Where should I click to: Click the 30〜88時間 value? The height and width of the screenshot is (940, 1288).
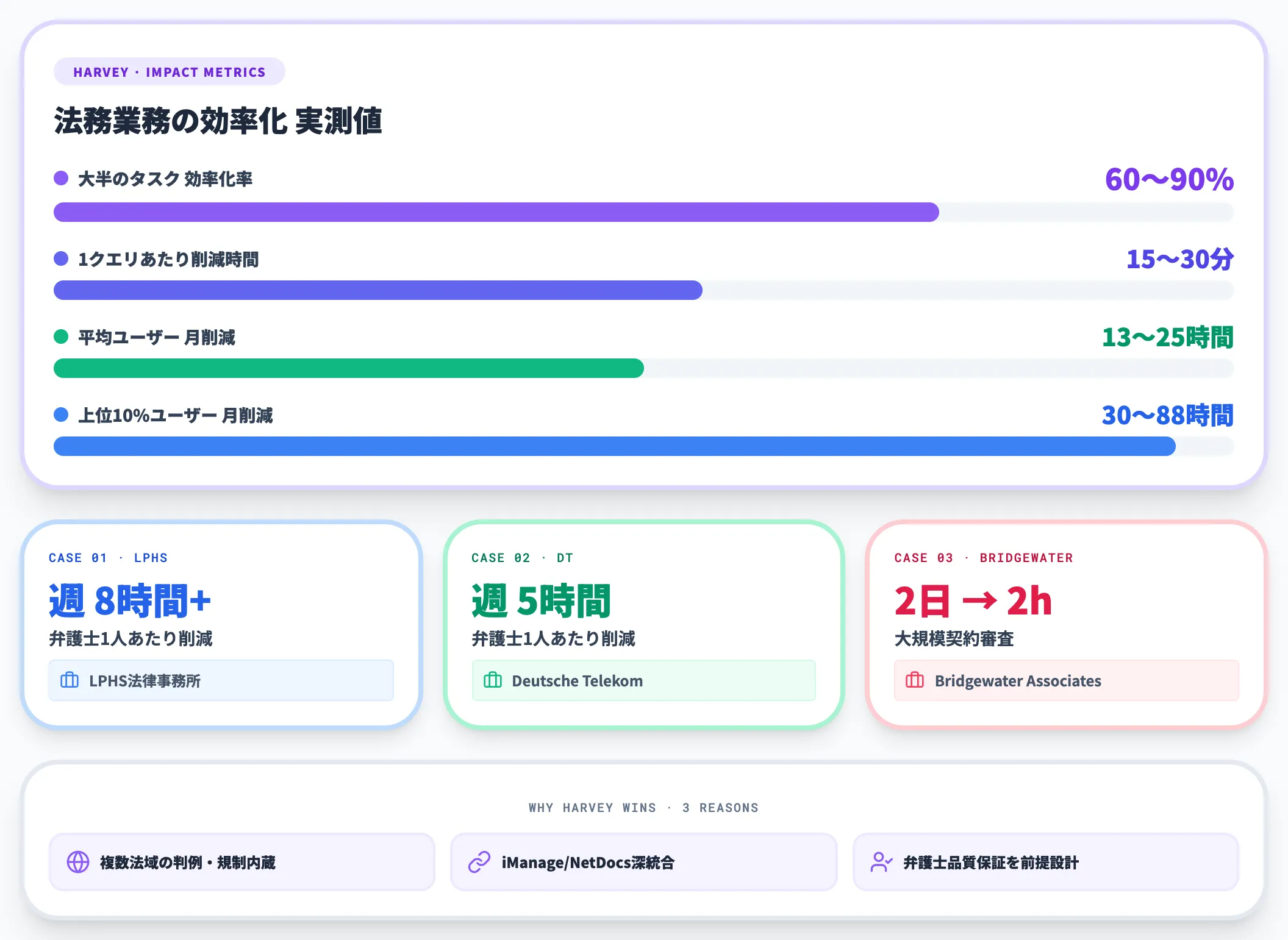(1168, 415)
